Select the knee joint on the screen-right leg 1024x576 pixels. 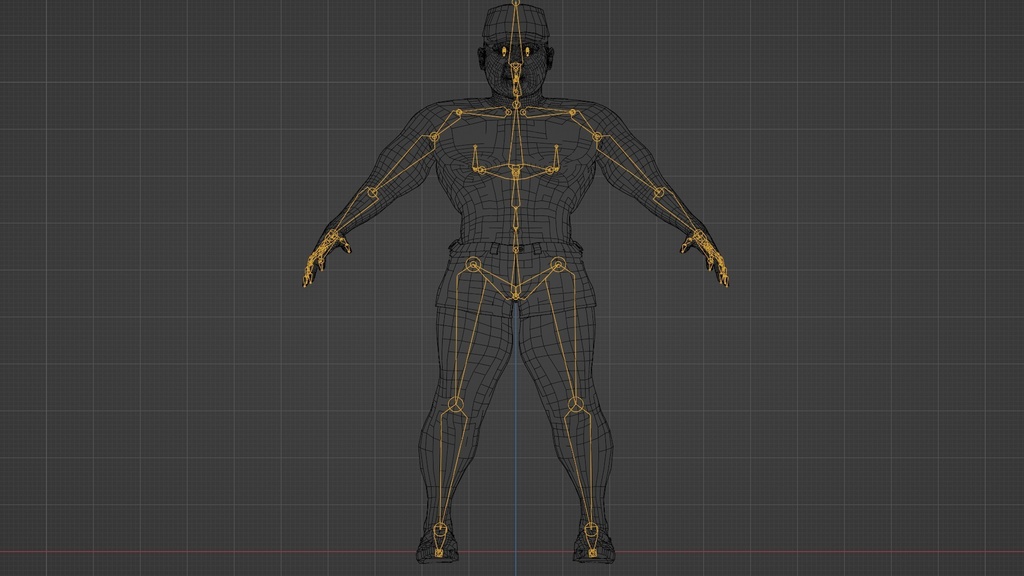click(575, 406)
